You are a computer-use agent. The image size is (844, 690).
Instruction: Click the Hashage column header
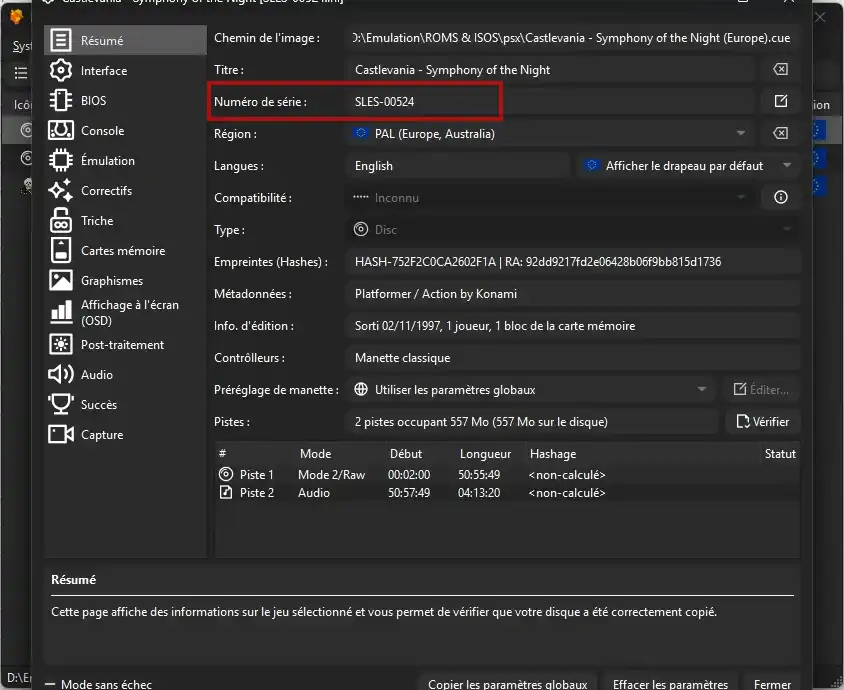553,454
